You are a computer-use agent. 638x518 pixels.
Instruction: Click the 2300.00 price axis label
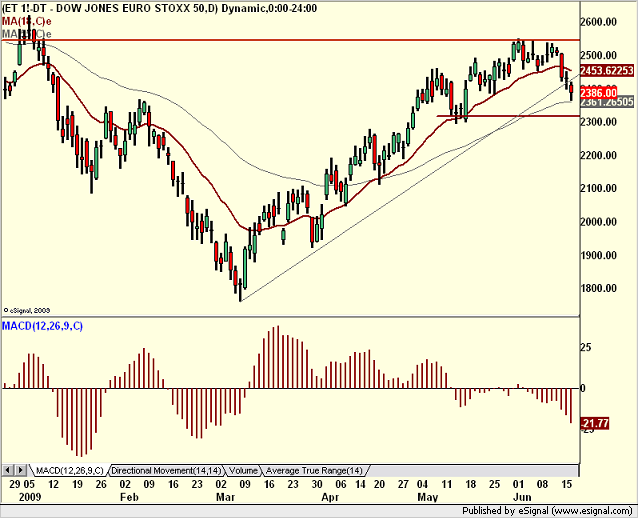(599, 122)
